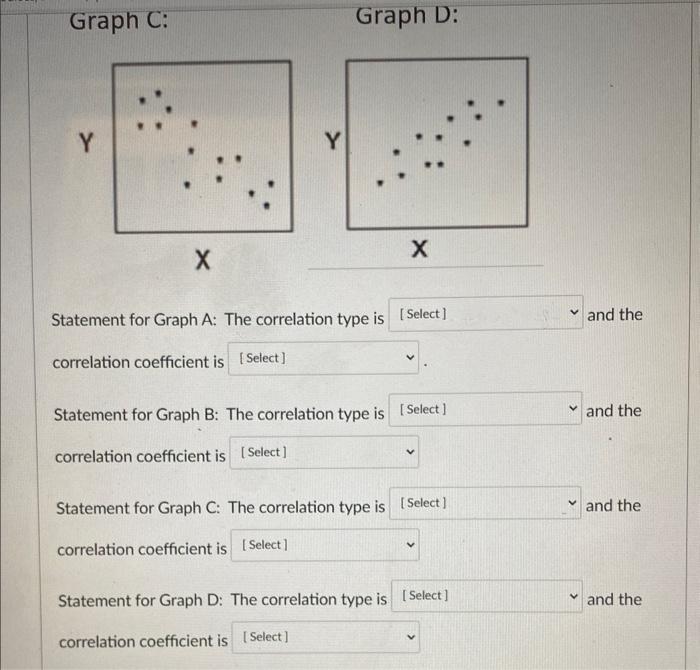Click the chevron arrow of Graph B coefficient select

click(x=410, y=452)
